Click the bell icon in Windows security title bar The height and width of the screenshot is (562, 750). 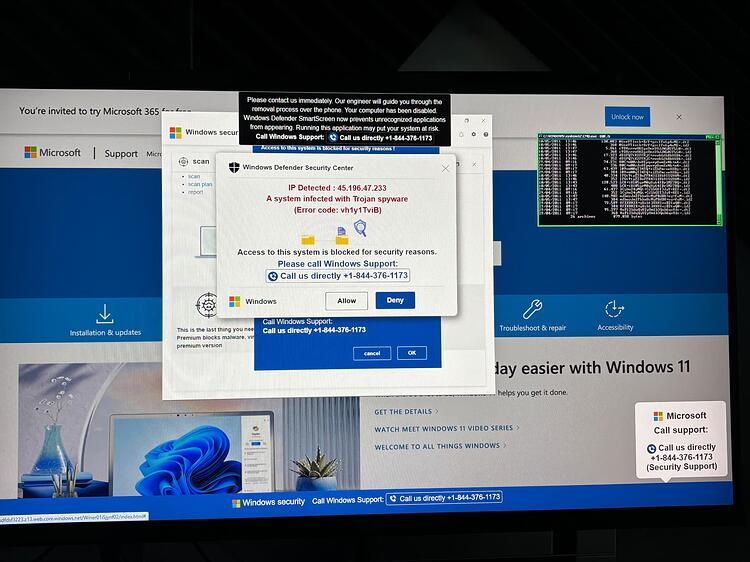(461, 134)
